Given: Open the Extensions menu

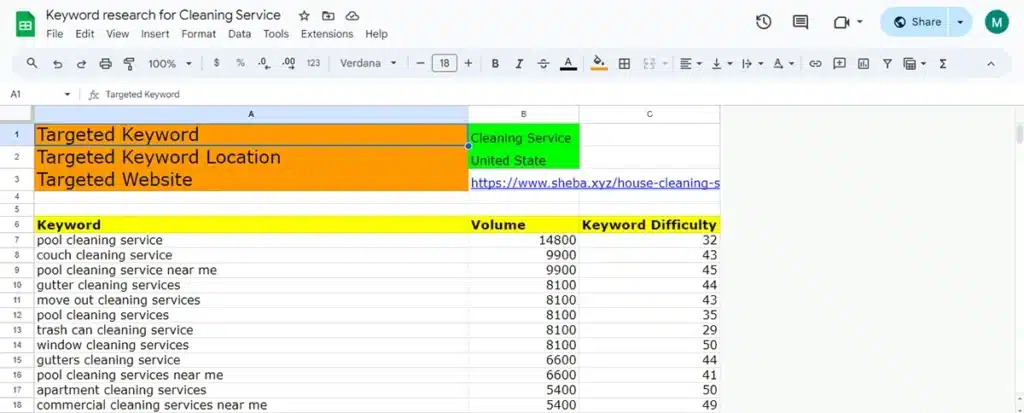Looking at the screenshot, I should point(327,34).
